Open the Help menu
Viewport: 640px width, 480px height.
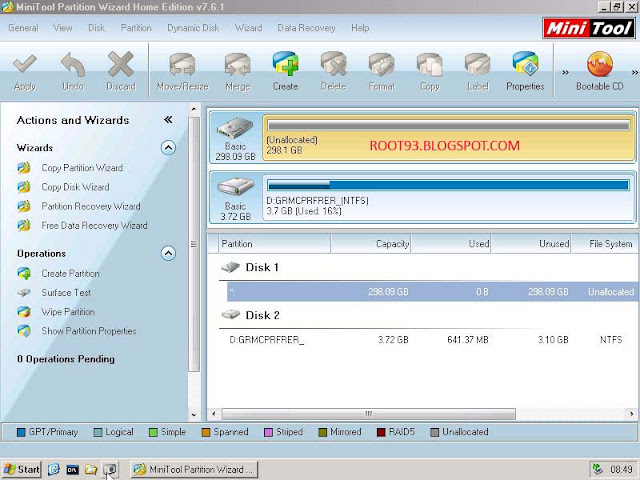point(360,28)
